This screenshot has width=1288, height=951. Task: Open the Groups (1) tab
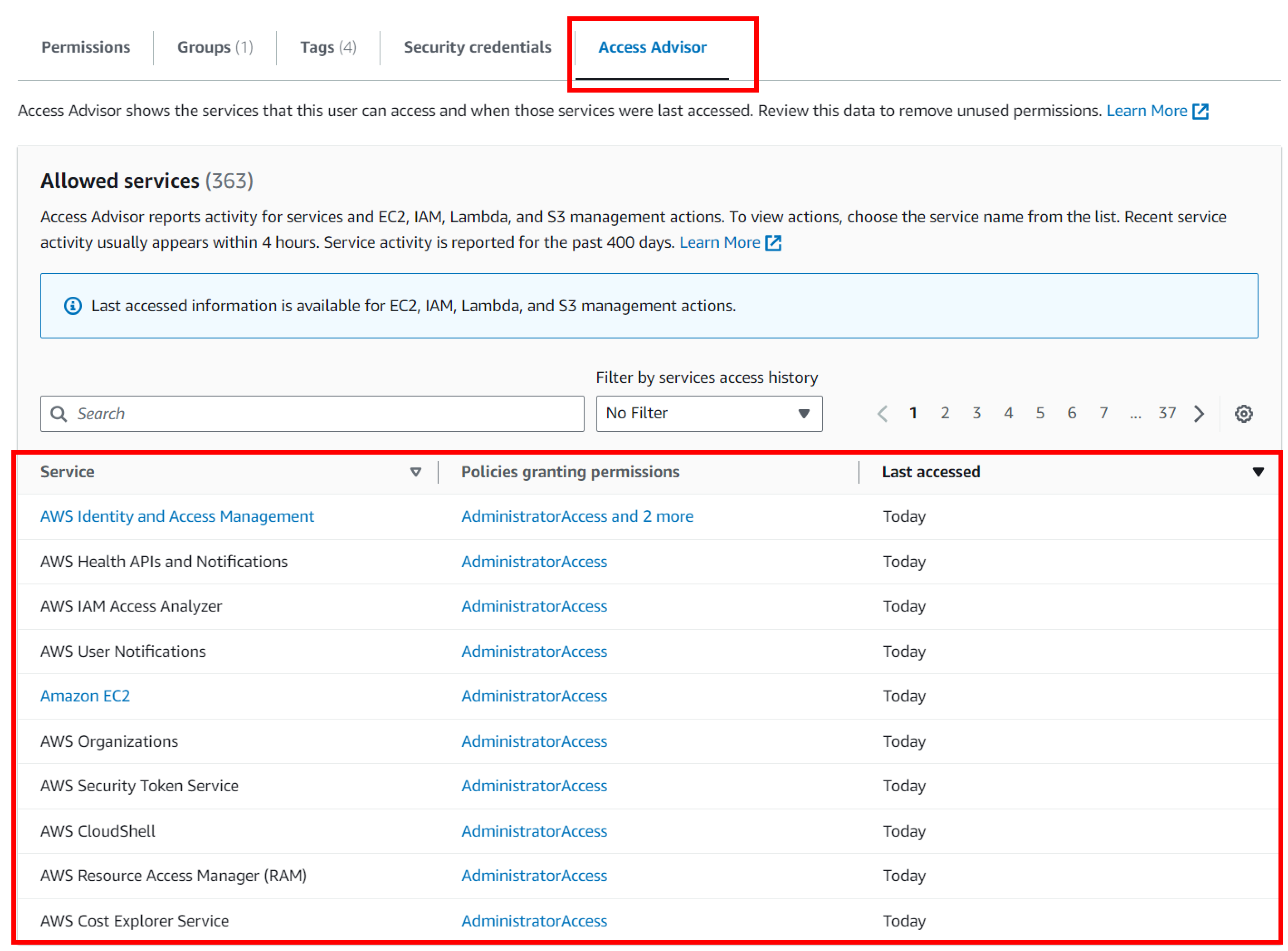pyautogui.click(x=215, y=47)
